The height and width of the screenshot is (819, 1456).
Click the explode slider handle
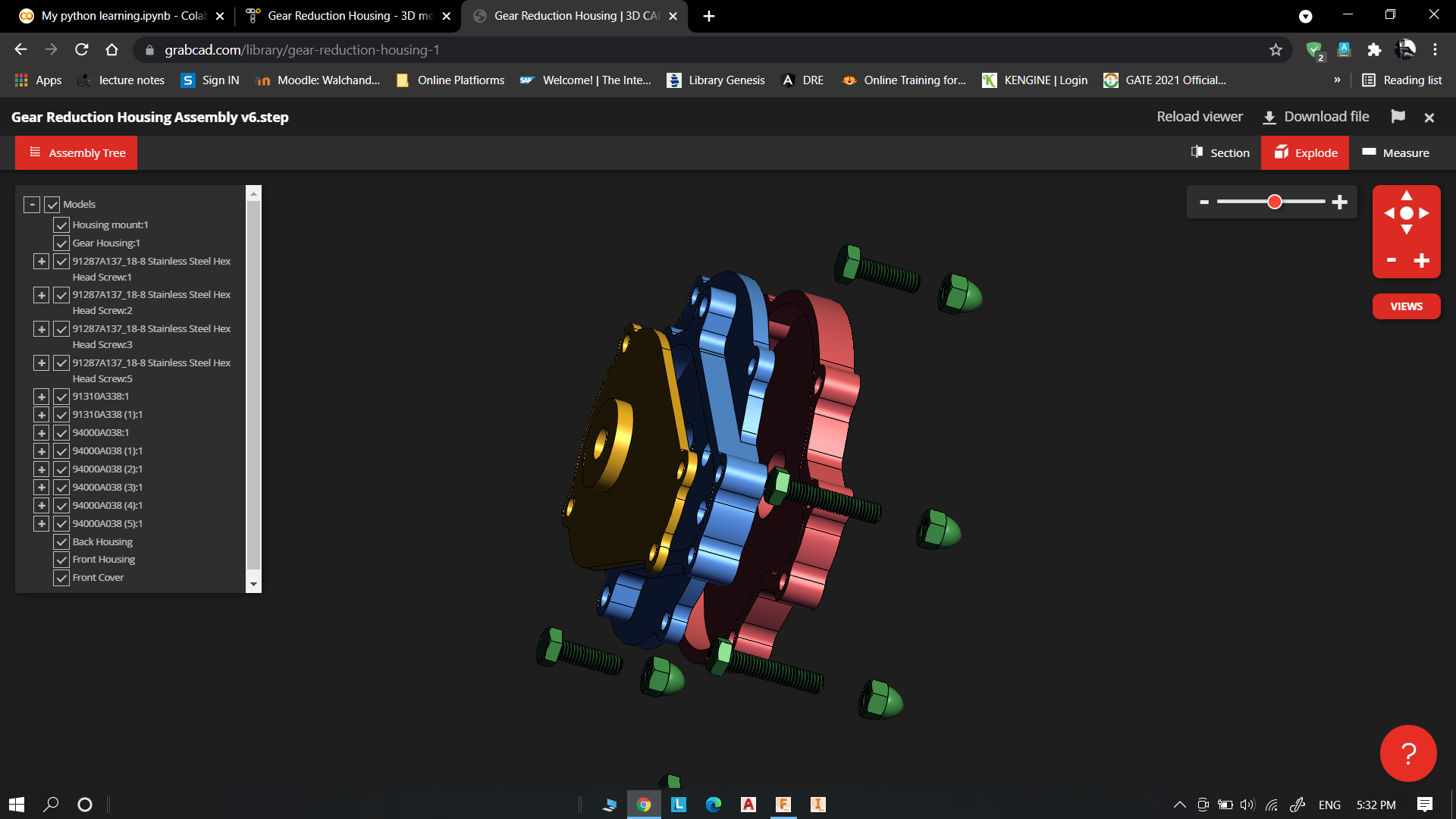coord(1275,202)
